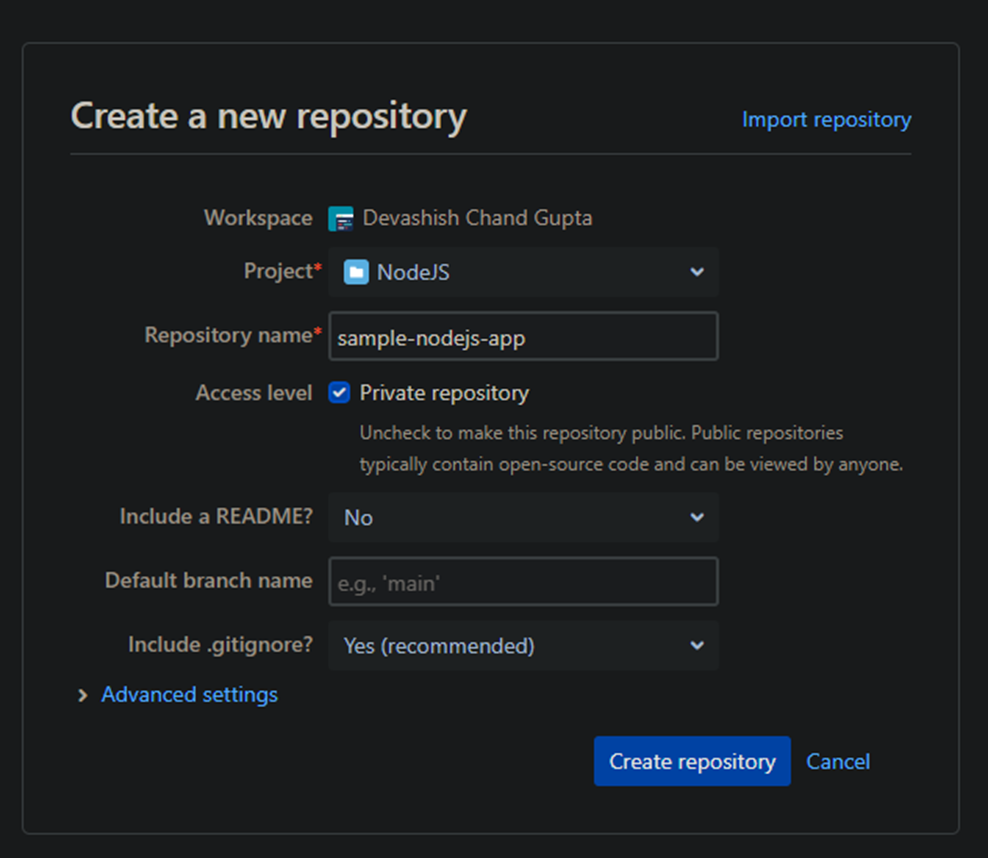Viewport: 988px width, 858px height.
Task: Click into the Default branch name field
Action: click(x=523, y=582)
